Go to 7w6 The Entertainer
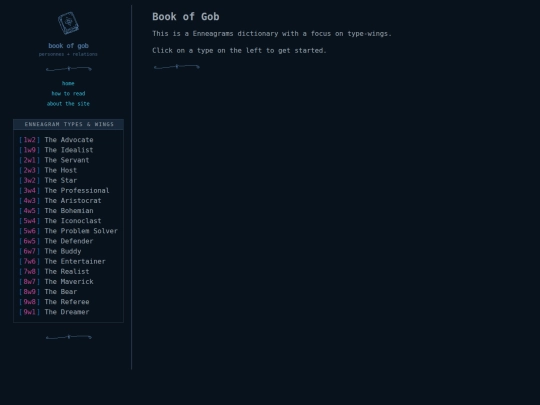 62,261
